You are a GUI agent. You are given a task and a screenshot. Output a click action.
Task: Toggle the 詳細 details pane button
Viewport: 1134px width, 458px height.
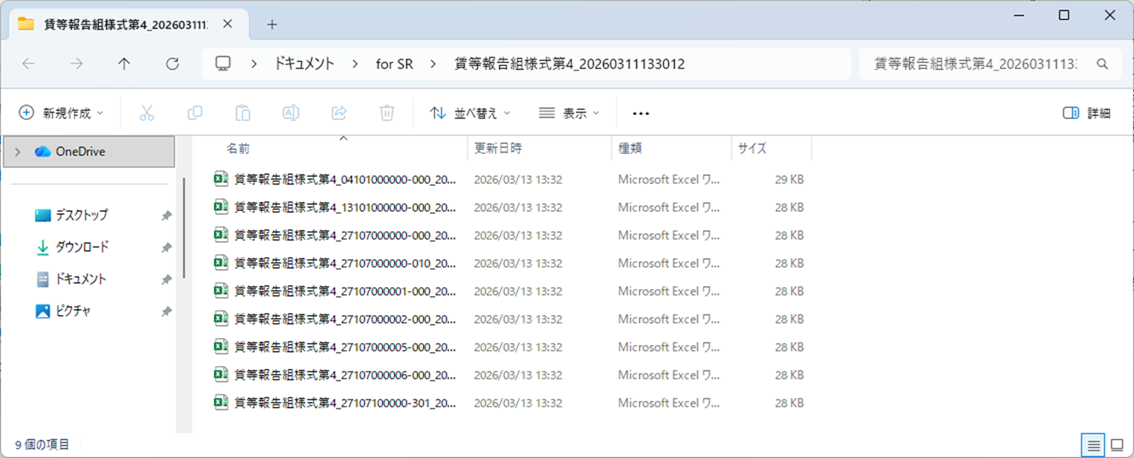pos(1087,113)
